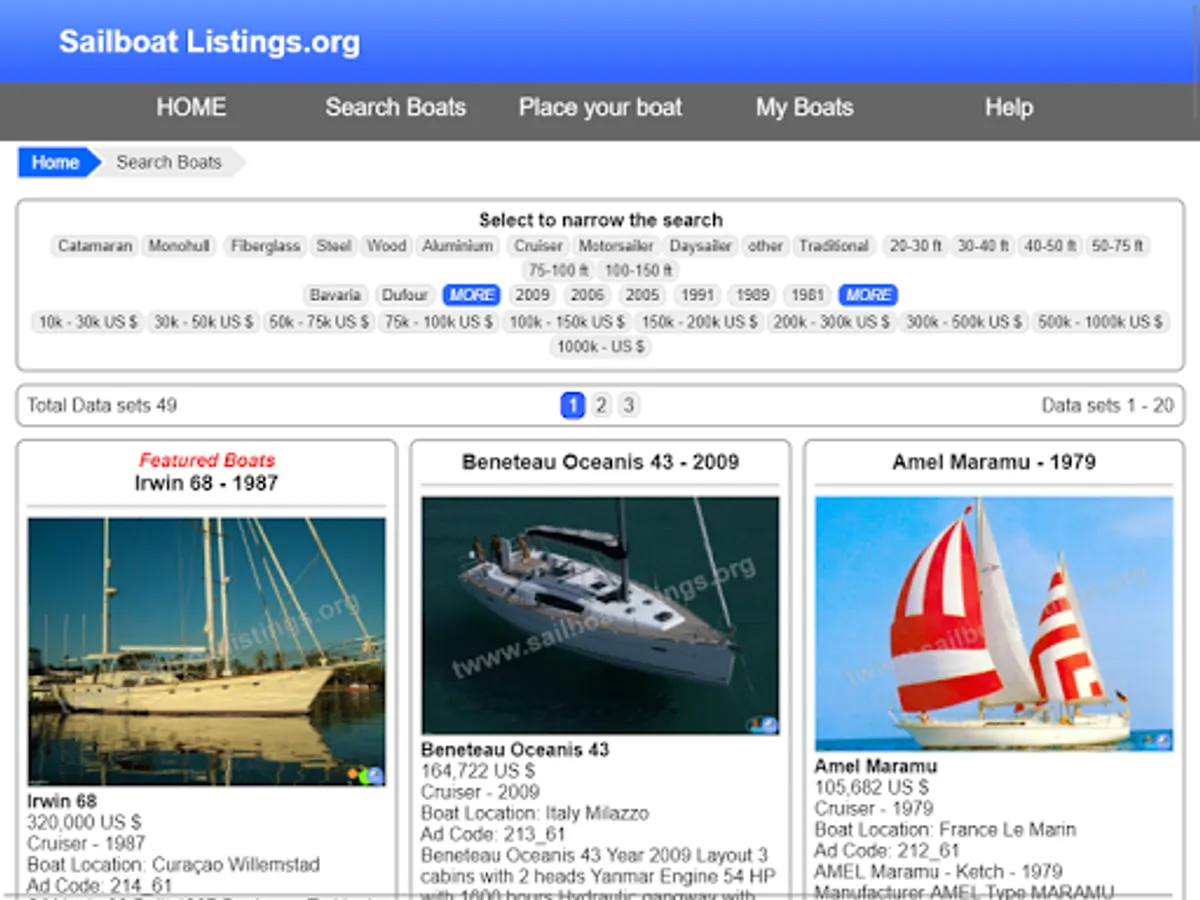Viewport: 1200px width, 900px height.
Task: Click the multi-photo icon on Irwin 68 image
Action: tap(367, 775)
